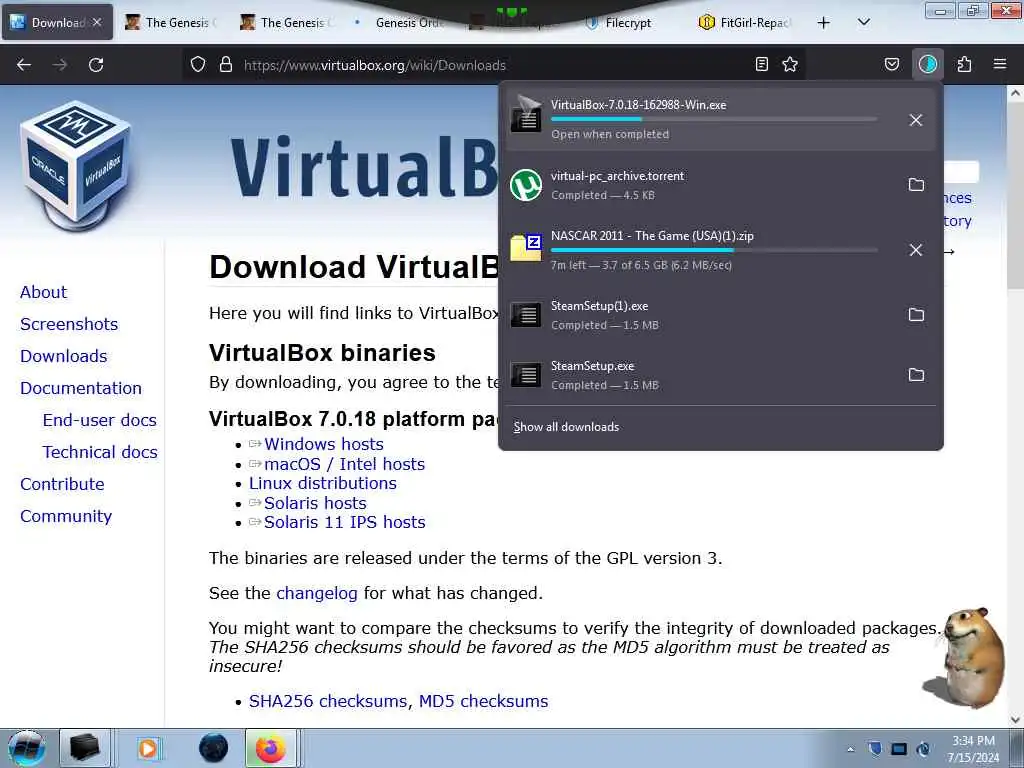Click the uTorrent icon of torrent download
The image size is (1024, 768).
526,185
